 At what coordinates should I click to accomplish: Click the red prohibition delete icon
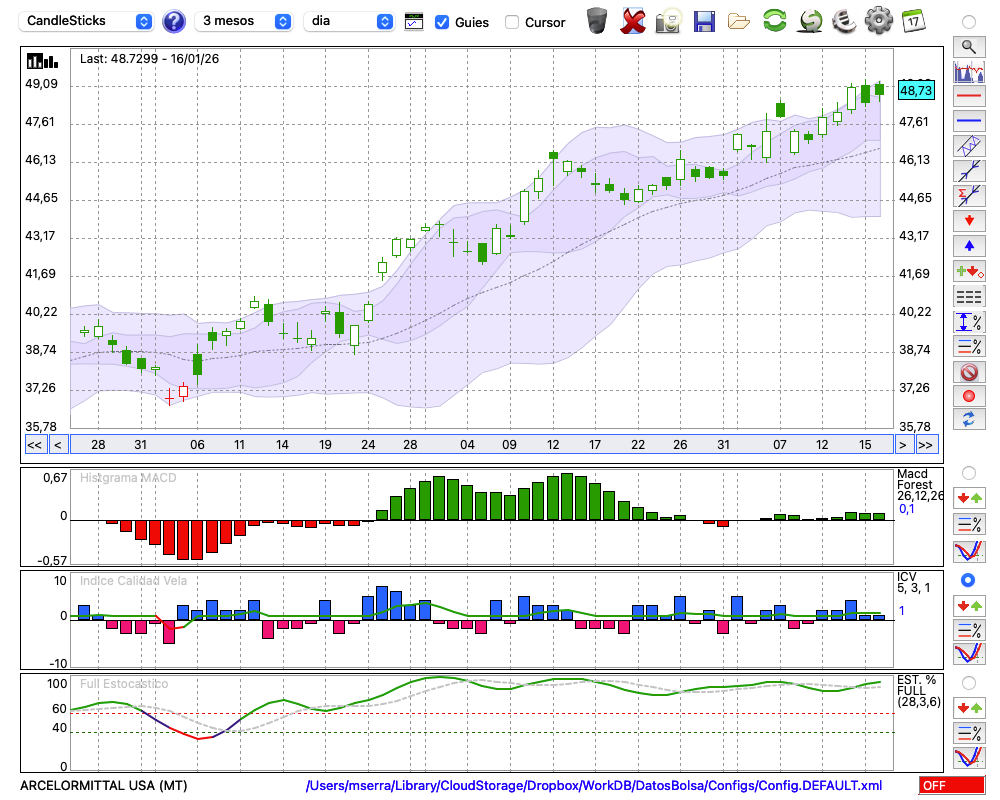click(x=968, y=372)
